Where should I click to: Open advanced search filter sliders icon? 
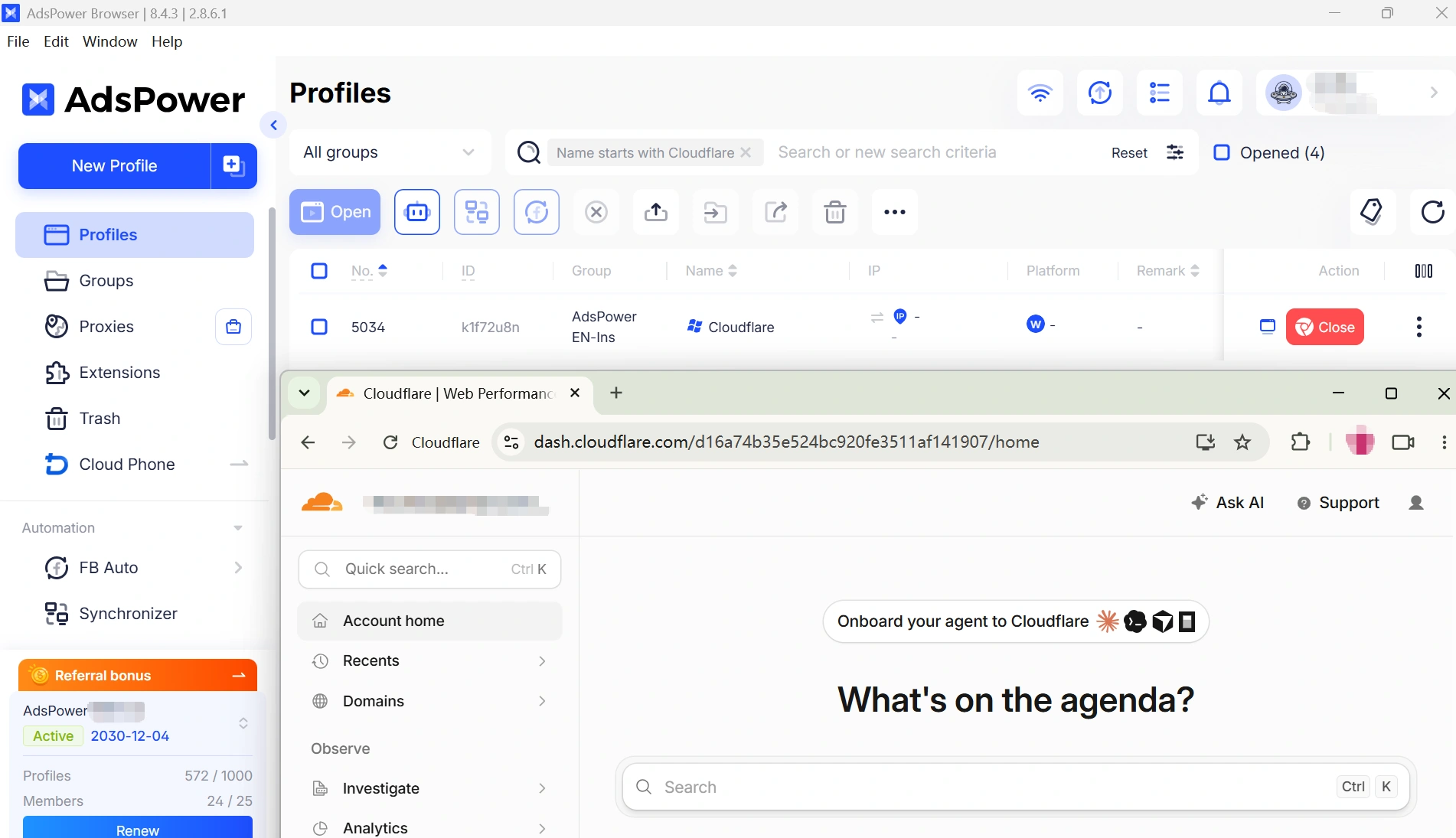(1175, 152)
